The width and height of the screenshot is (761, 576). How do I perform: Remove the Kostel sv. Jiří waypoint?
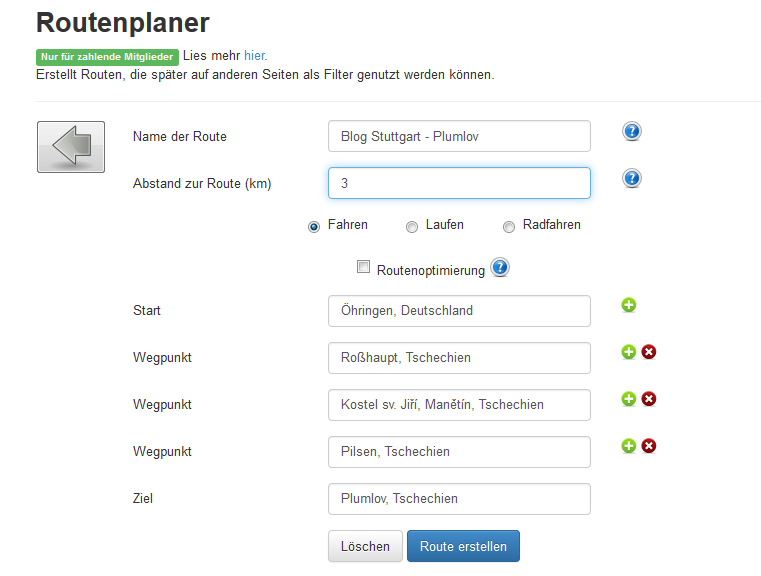point(649,399)
